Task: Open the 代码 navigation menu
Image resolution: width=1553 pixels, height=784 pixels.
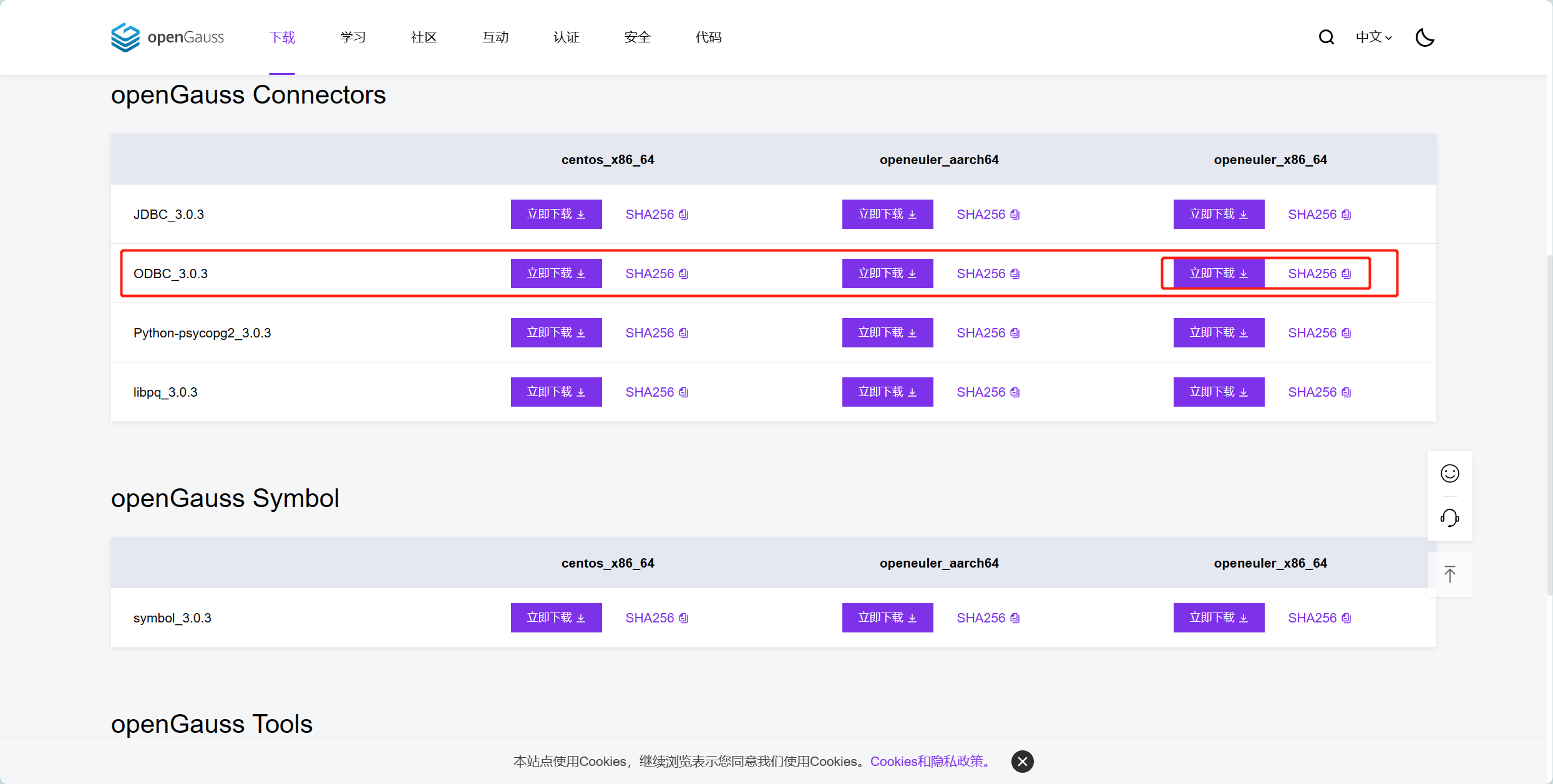Action: pyautogui.click(x=708, y=37)
